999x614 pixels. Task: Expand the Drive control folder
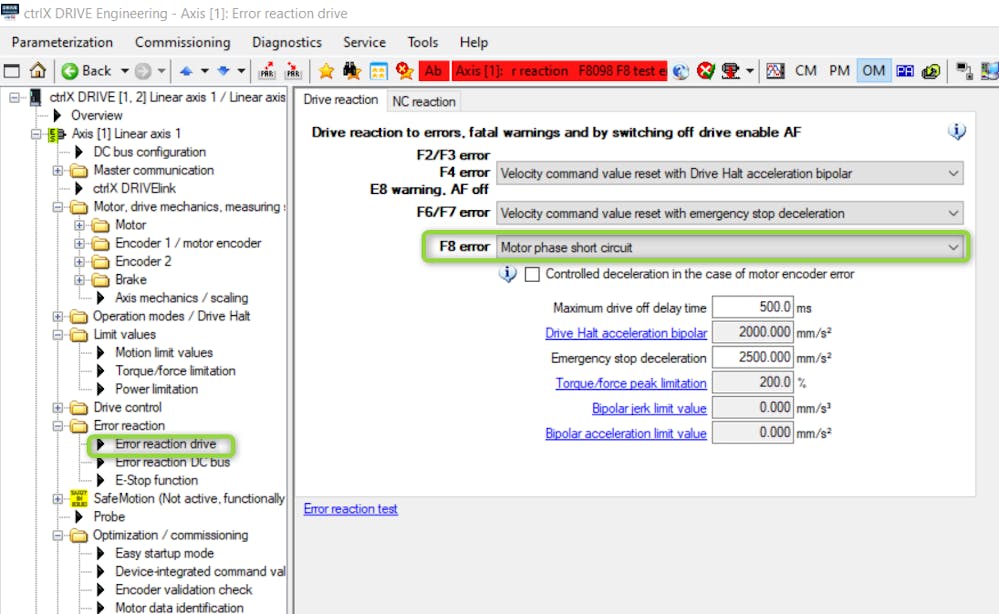pyautogui.click(x=58, y=408)
